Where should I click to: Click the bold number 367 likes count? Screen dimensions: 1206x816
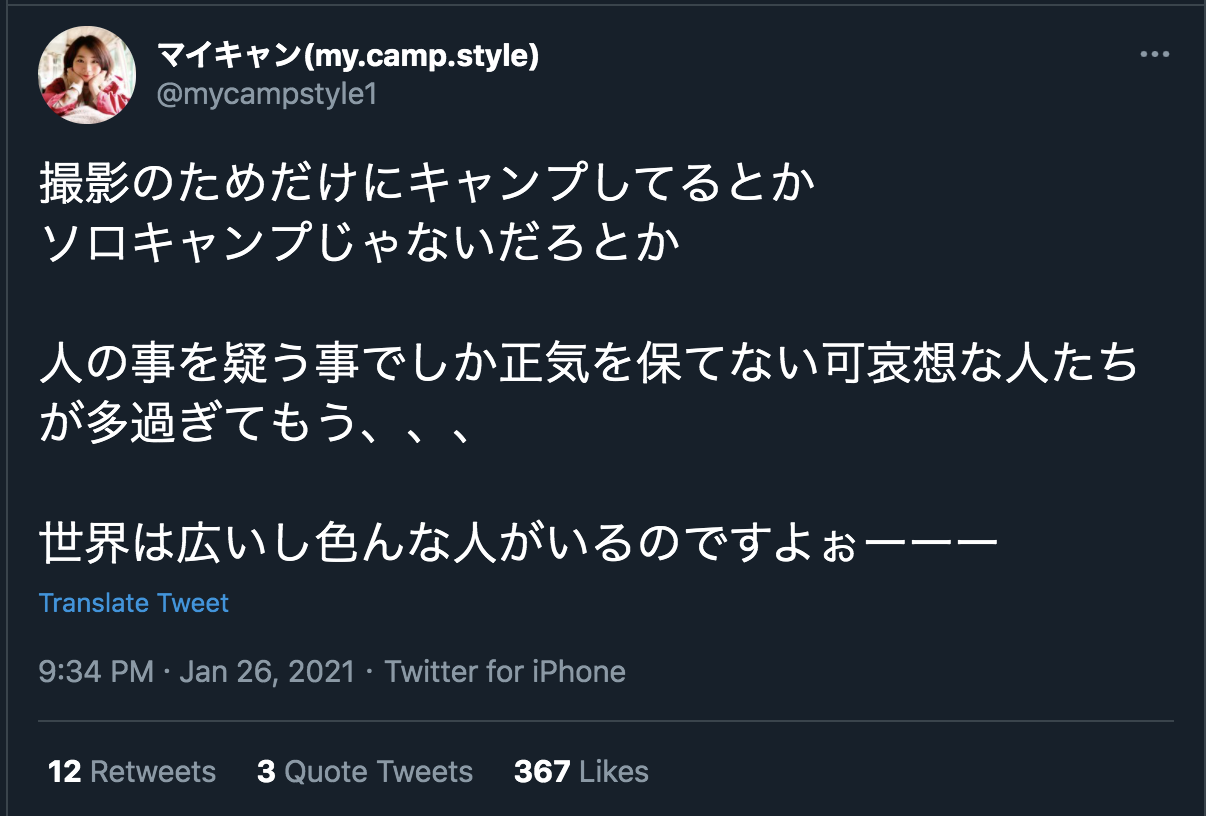point(542,771)
